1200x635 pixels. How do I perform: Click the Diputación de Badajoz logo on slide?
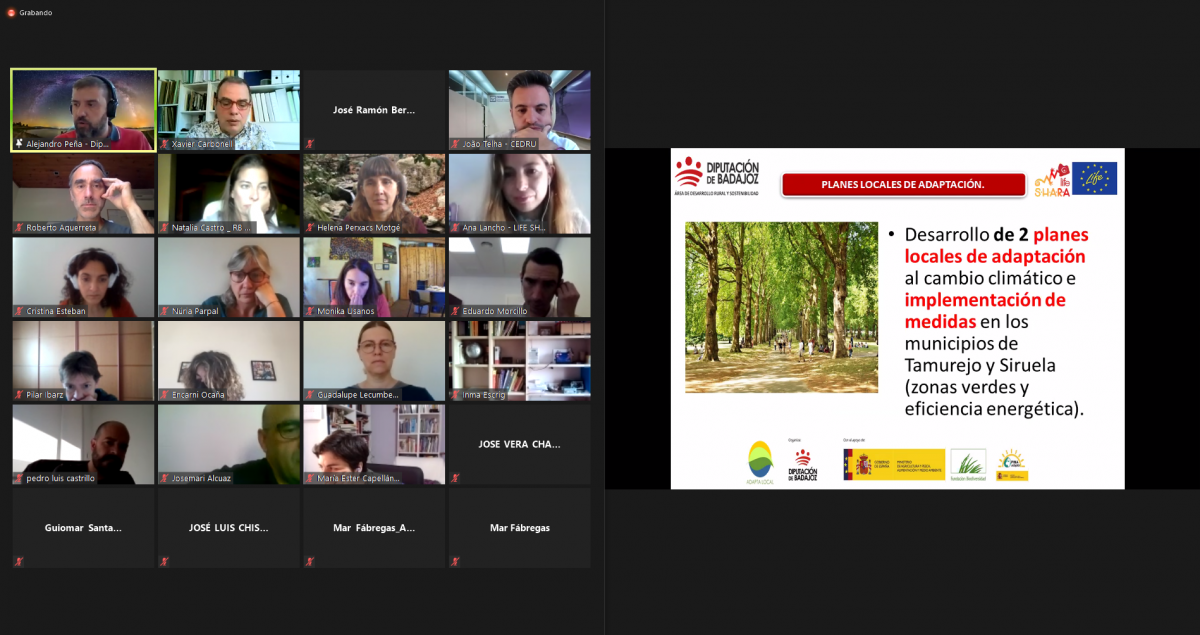[717, 177]
